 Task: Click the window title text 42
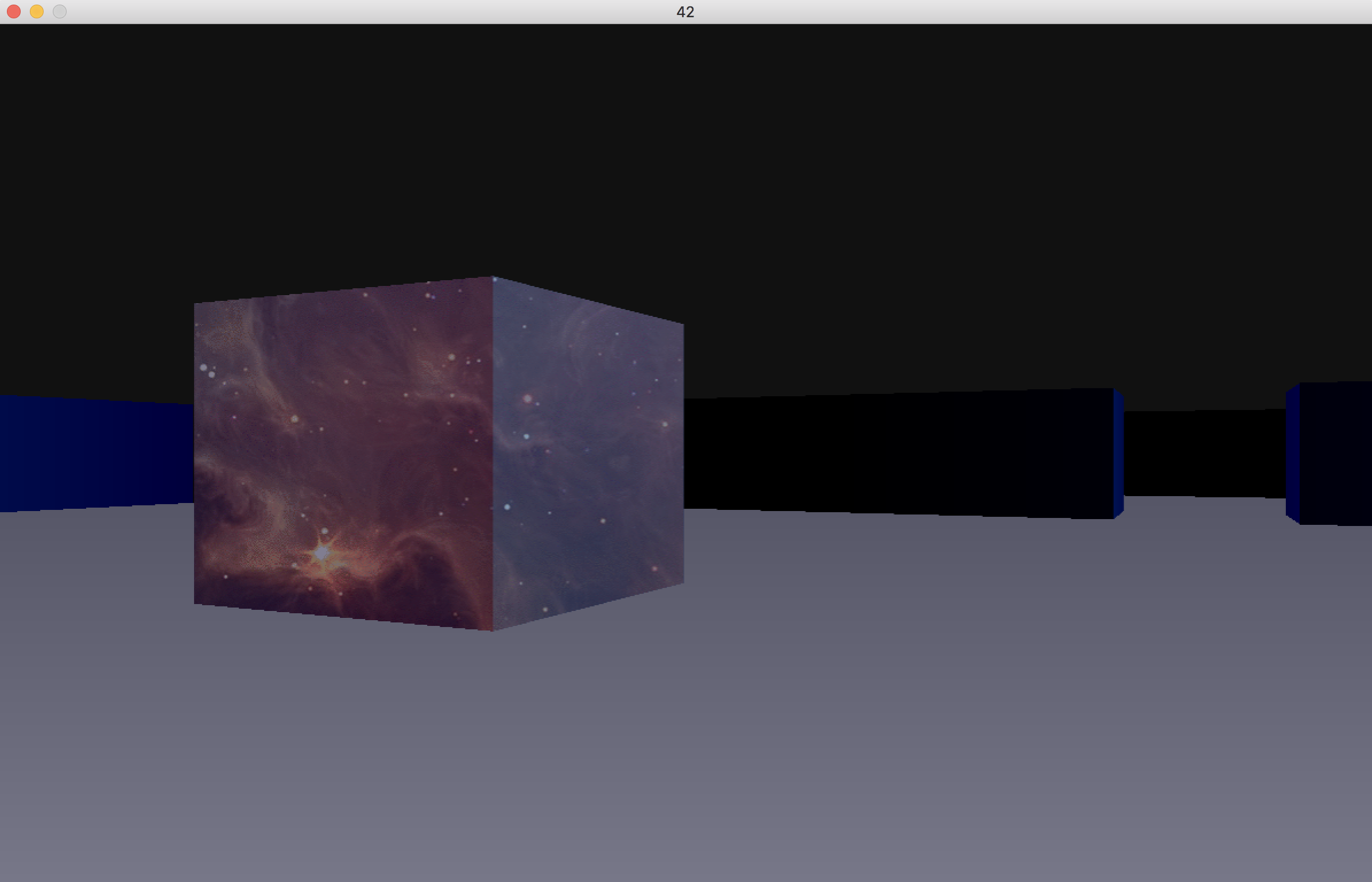[685, 12]
